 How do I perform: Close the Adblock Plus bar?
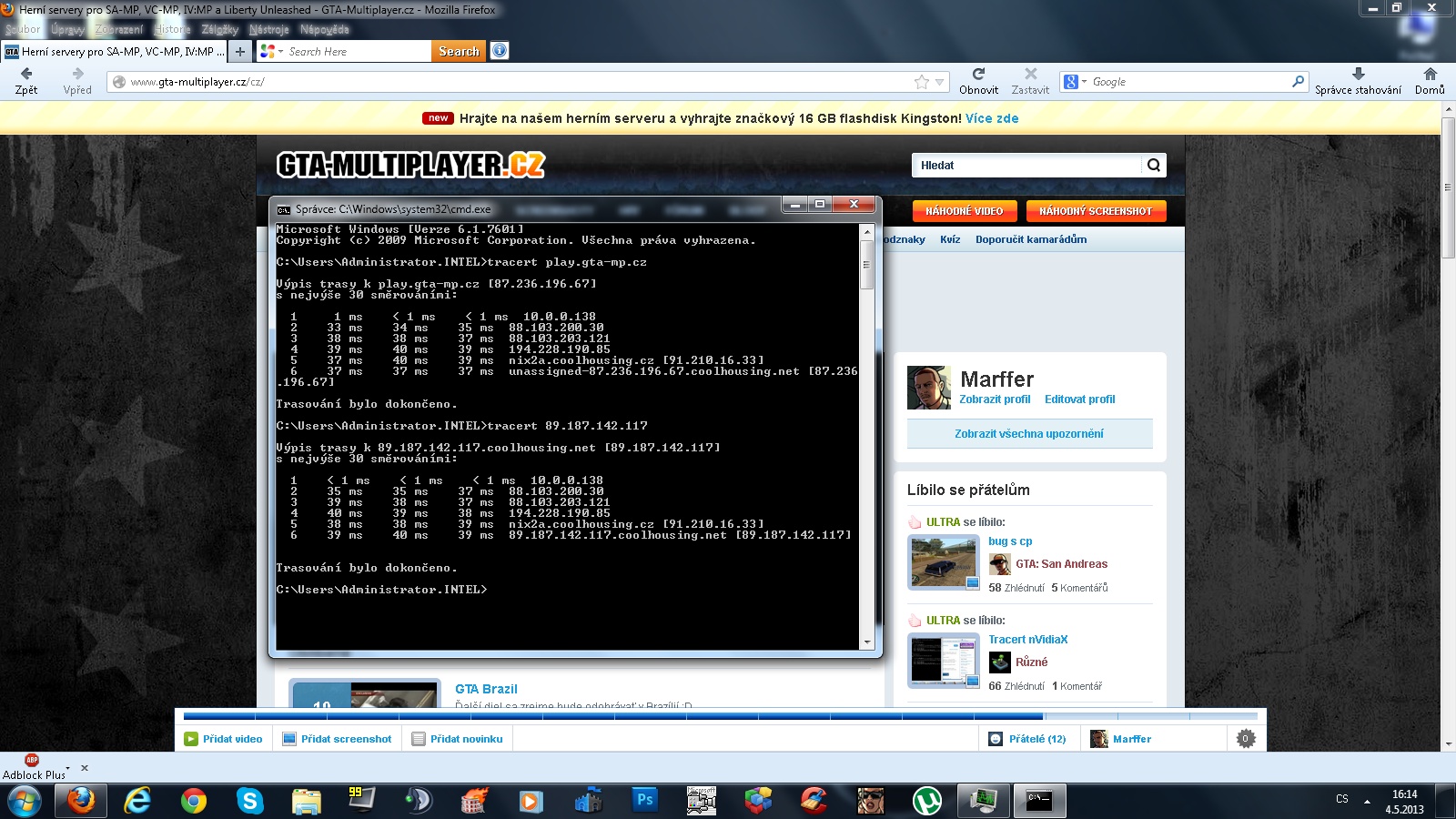point(85,768)
